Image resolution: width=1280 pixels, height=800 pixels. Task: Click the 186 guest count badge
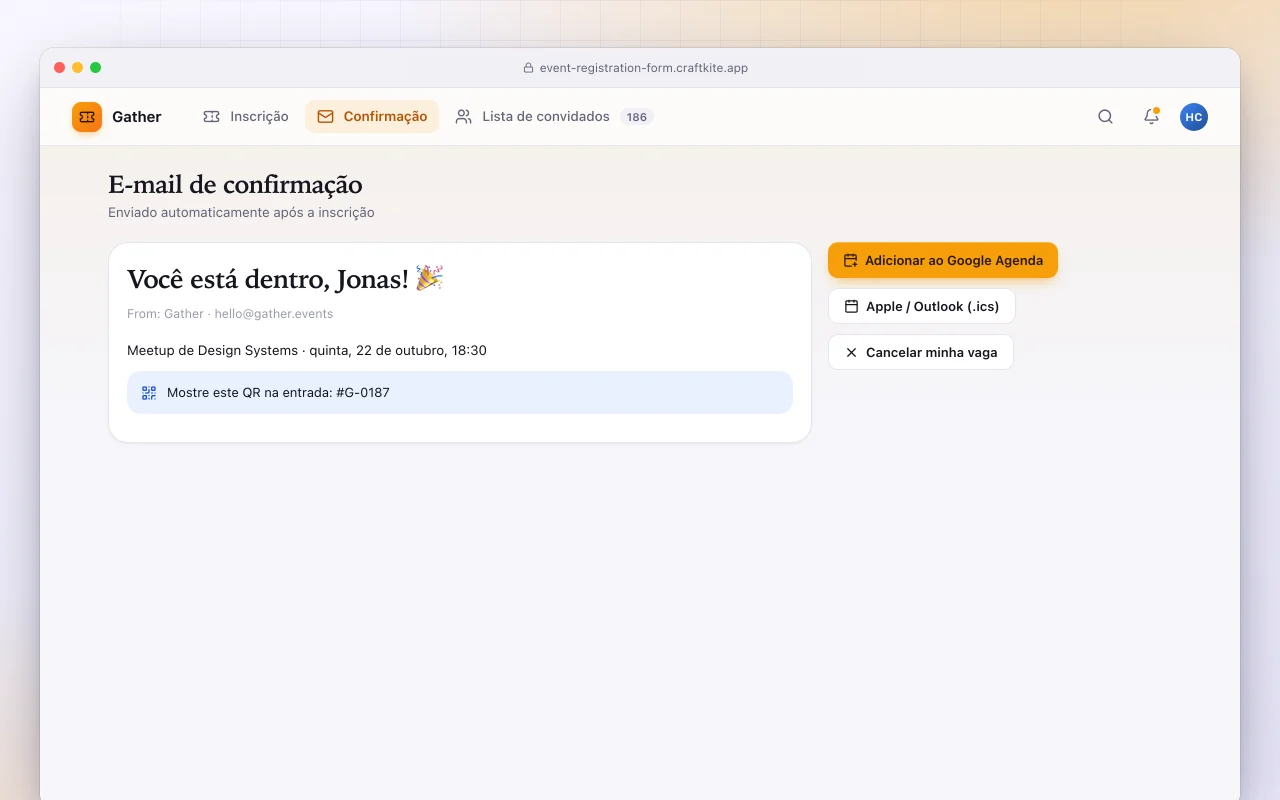click(x=637, y=117)
